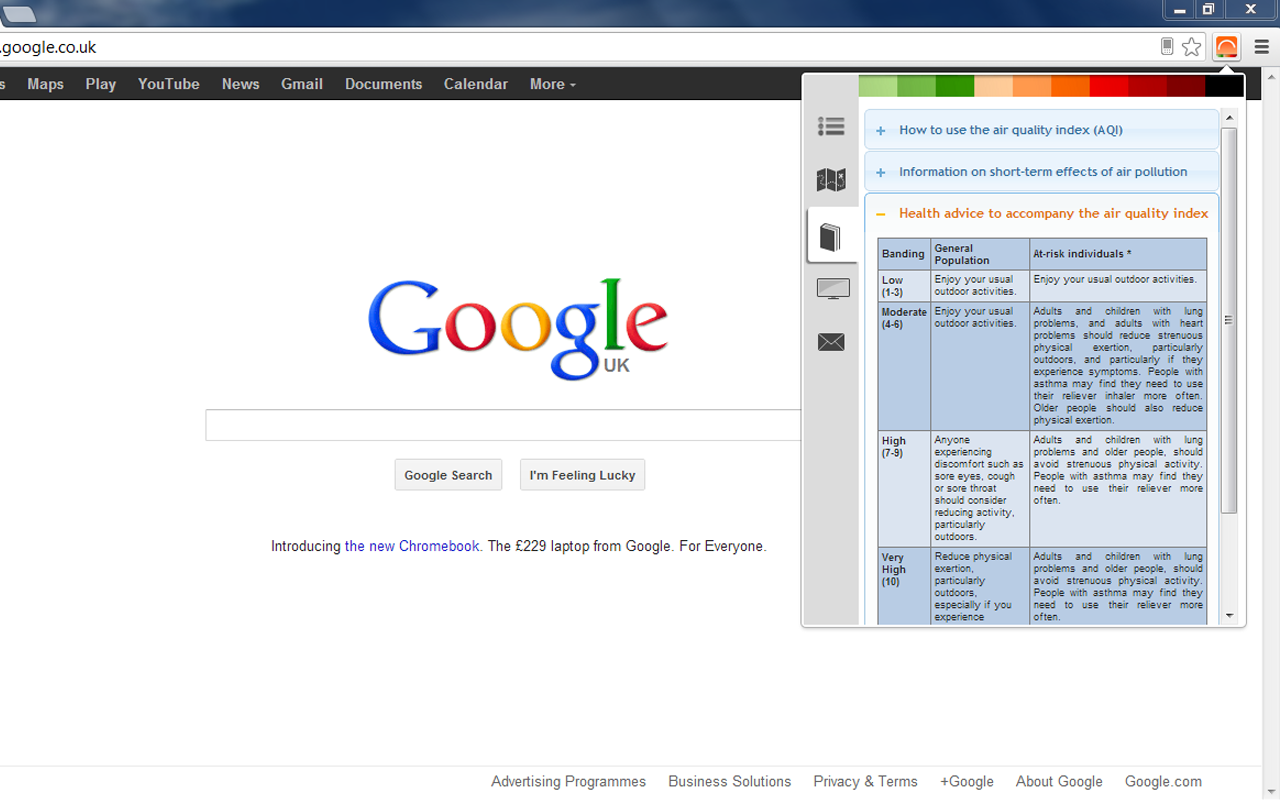The height and width of the screenshot is (800, 1280).
Task: Click the At-risk individuals header cell
Action: (1118, 254)
